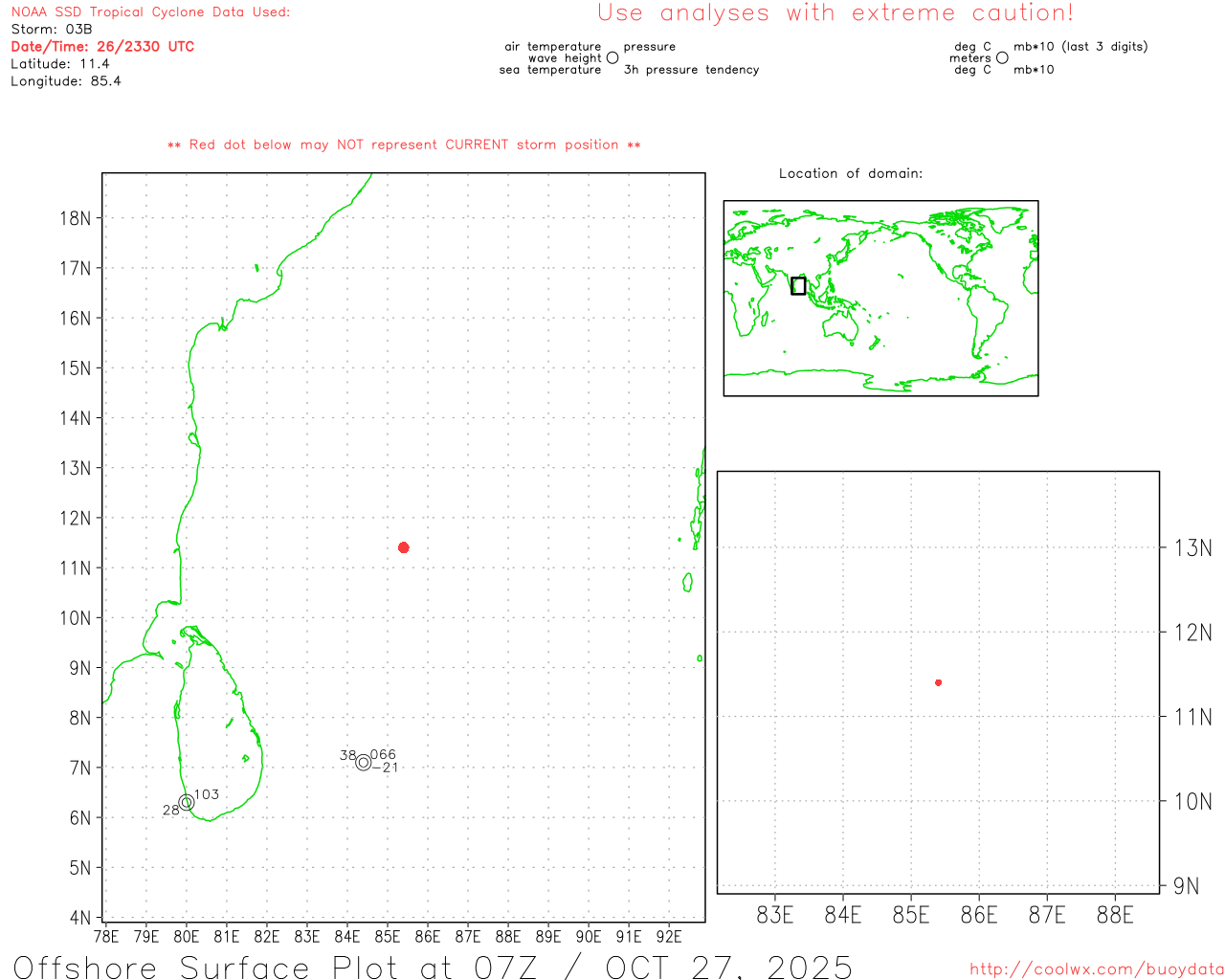This screenshot has height=980, width=1225.
Task: Click the 'Storm: 03B' label
Action: (x=52, y=29)
